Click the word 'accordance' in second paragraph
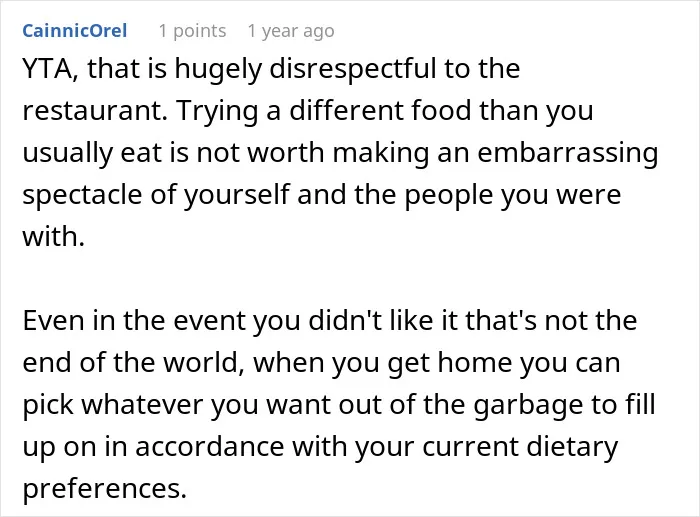The height and width of the screenshot is (517, 700). pyautogui.click(x=209, y=446)
